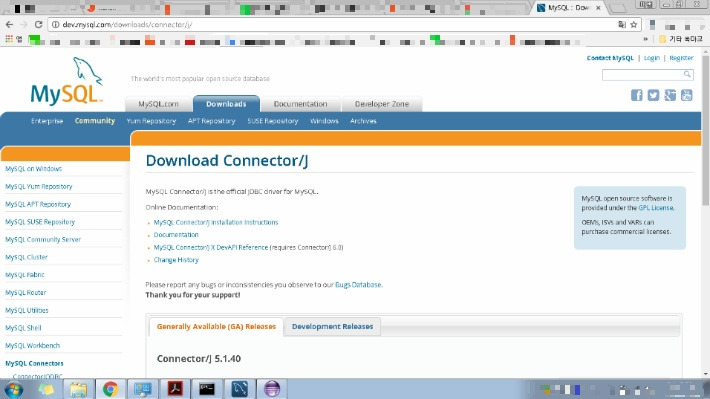This screenshot has height=399, width=710.
Task: Open the command prompt taskbar icon
Action: [207, 389]
